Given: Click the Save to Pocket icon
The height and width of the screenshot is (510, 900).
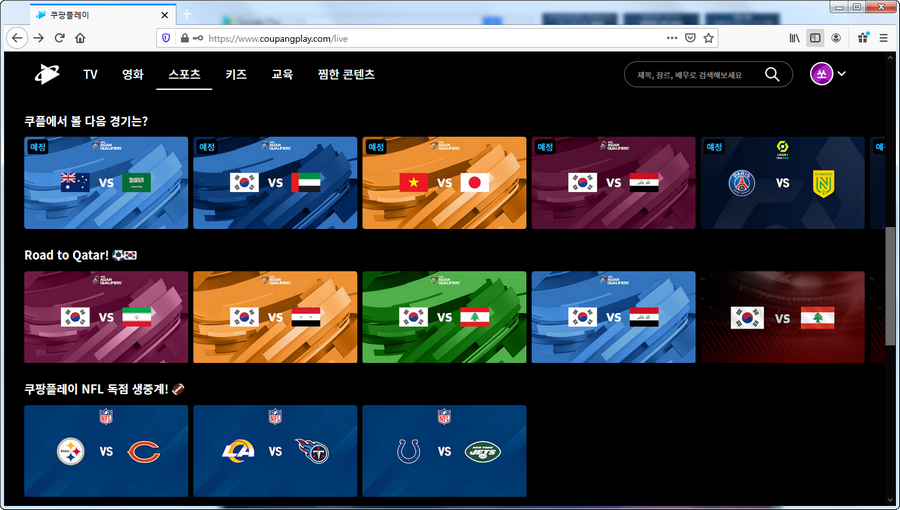Looking at the screenshot, I should point(690,38).
